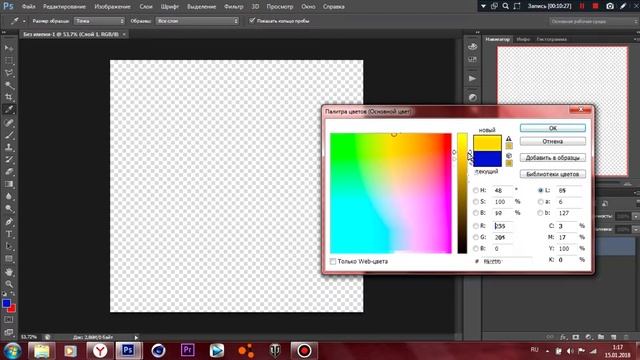Viewport: 640px width, 360px height.
Task: Select the R red radio button
Action: [476, 226]
